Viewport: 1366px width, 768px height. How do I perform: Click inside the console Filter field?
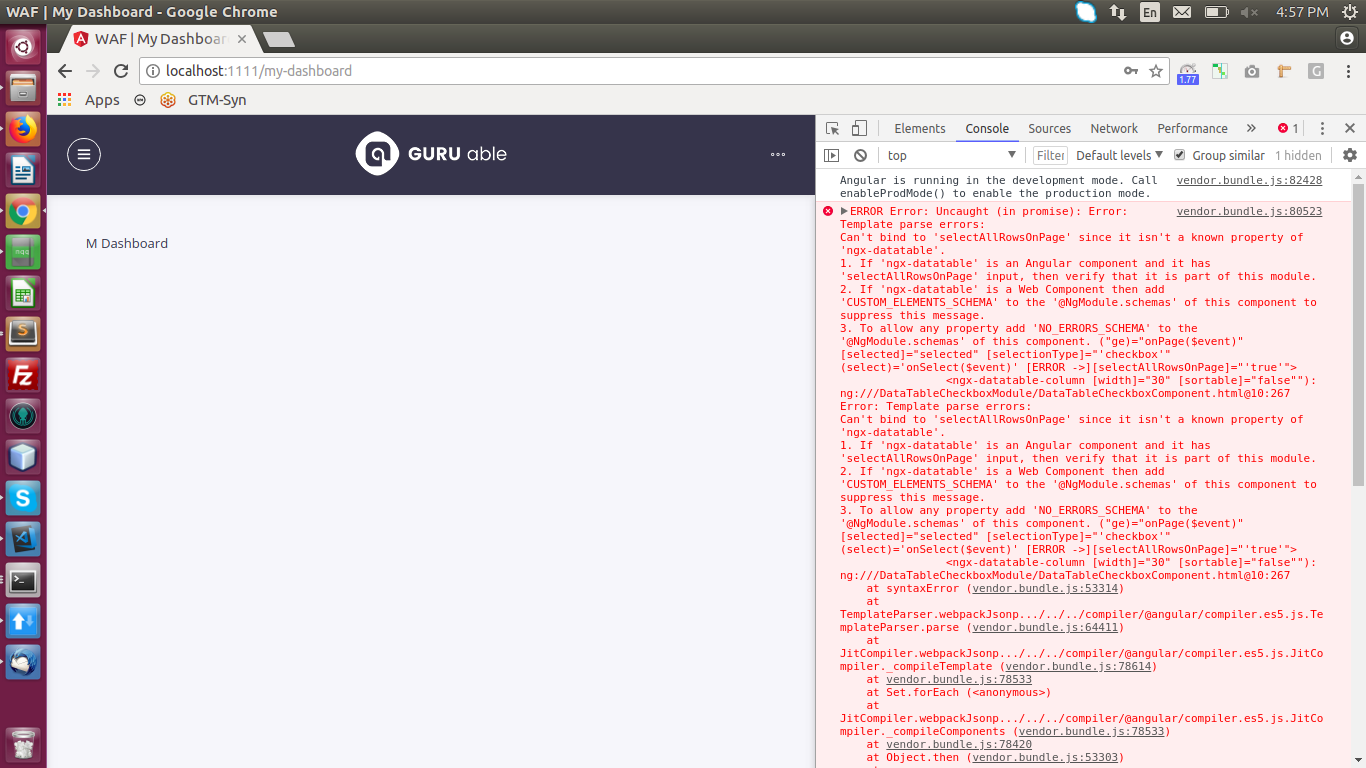pyautogui.click(x=1050, y=155)
